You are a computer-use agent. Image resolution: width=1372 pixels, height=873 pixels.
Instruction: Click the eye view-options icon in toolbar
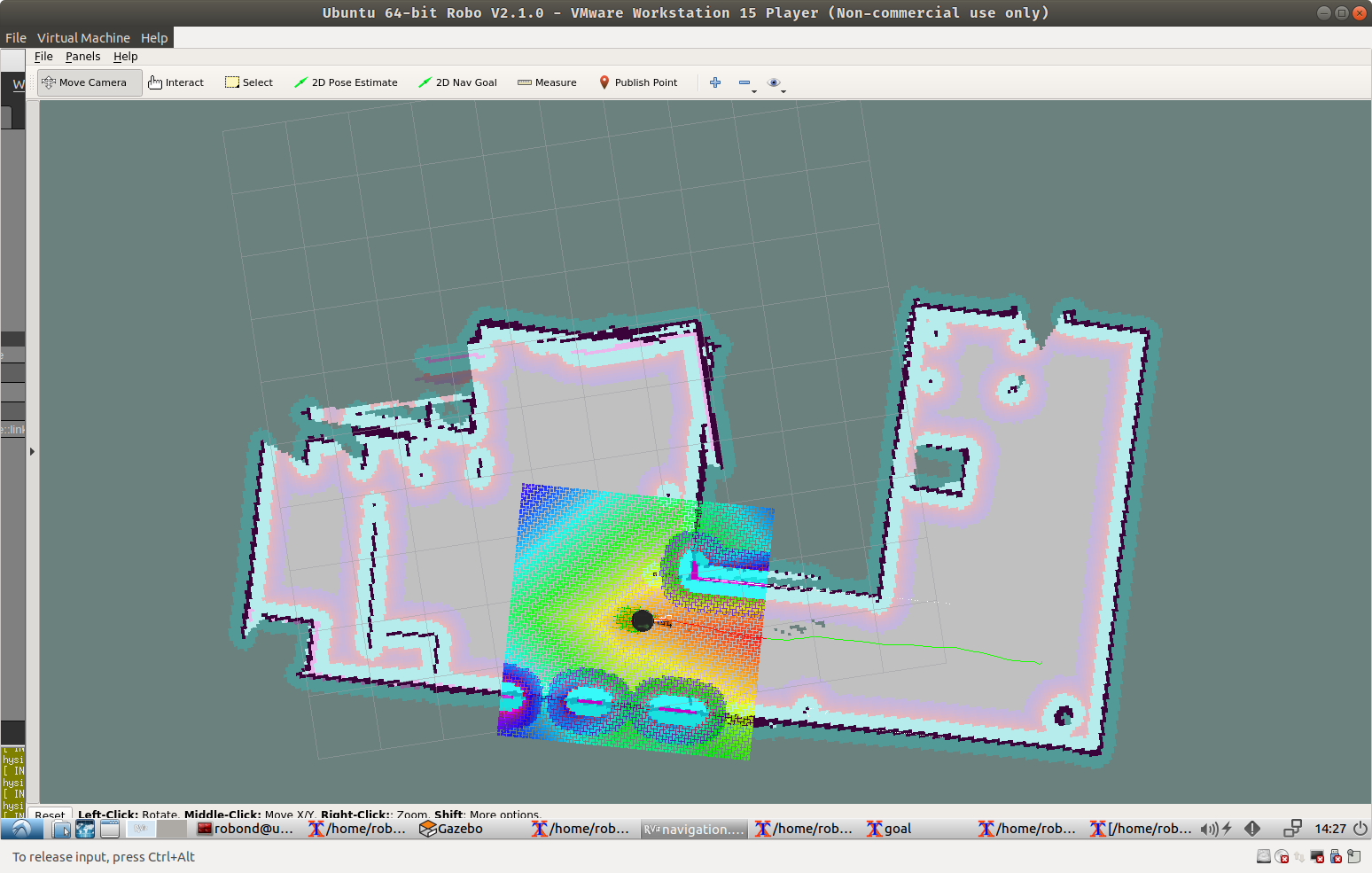pos(774,82)
